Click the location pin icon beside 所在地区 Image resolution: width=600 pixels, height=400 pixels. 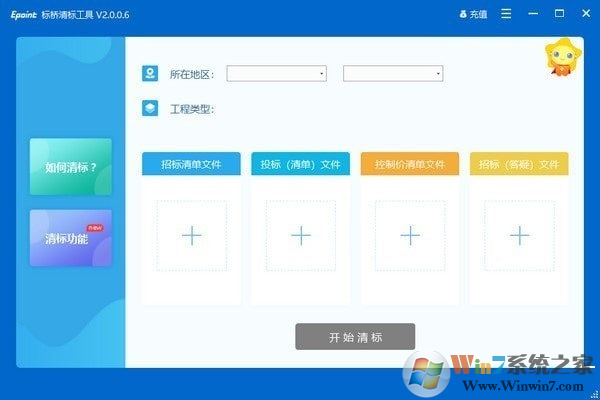point(150,73)
